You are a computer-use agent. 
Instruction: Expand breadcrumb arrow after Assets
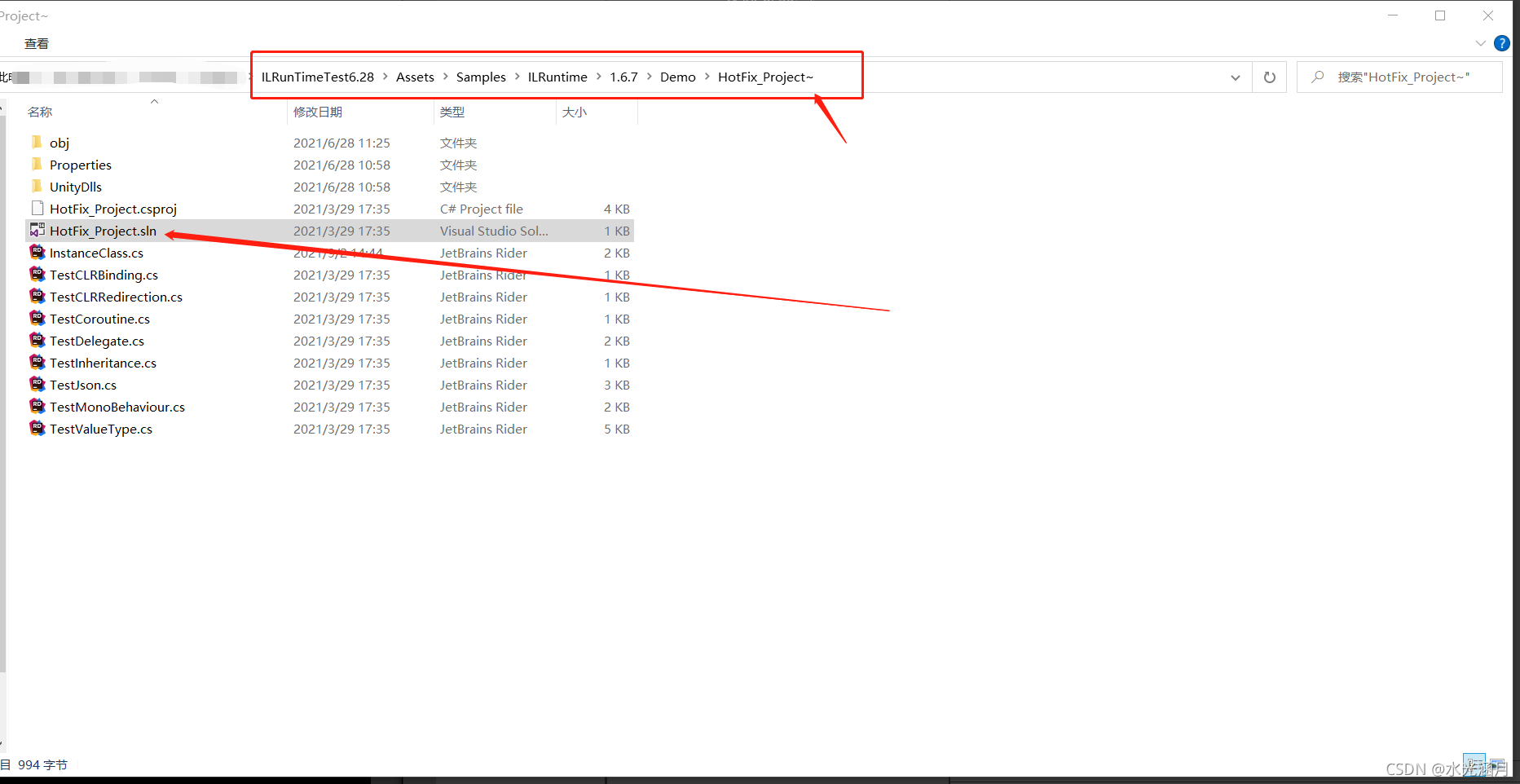point(446,77)
